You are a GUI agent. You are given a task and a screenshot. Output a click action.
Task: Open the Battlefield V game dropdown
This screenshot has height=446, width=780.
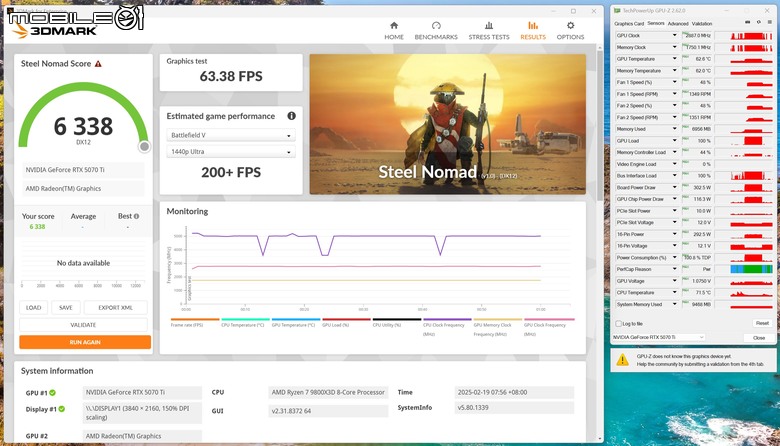point(231,135)
